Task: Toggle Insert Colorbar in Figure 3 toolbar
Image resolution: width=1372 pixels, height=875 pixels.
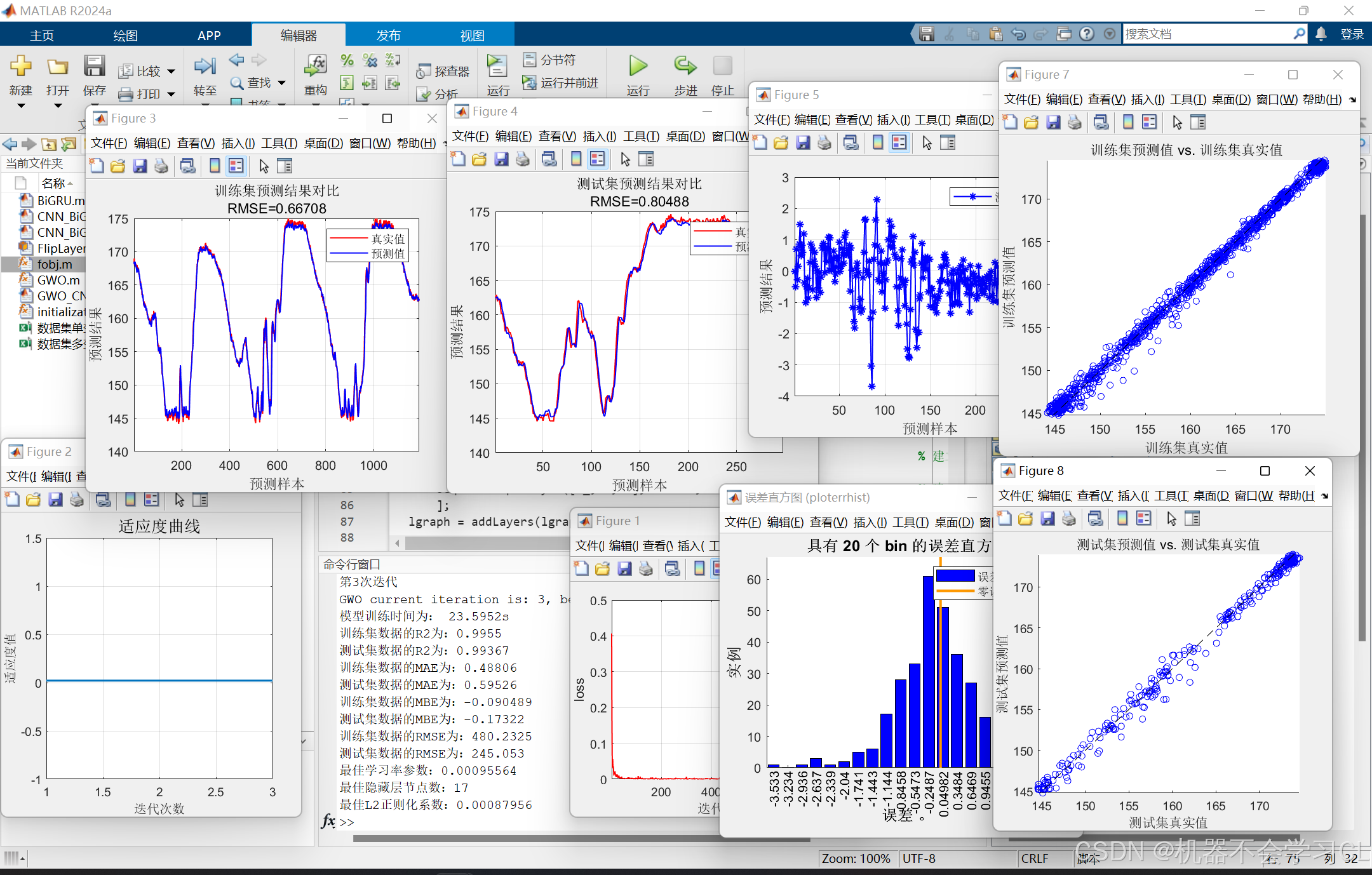Action: click(x=215, y=166)
